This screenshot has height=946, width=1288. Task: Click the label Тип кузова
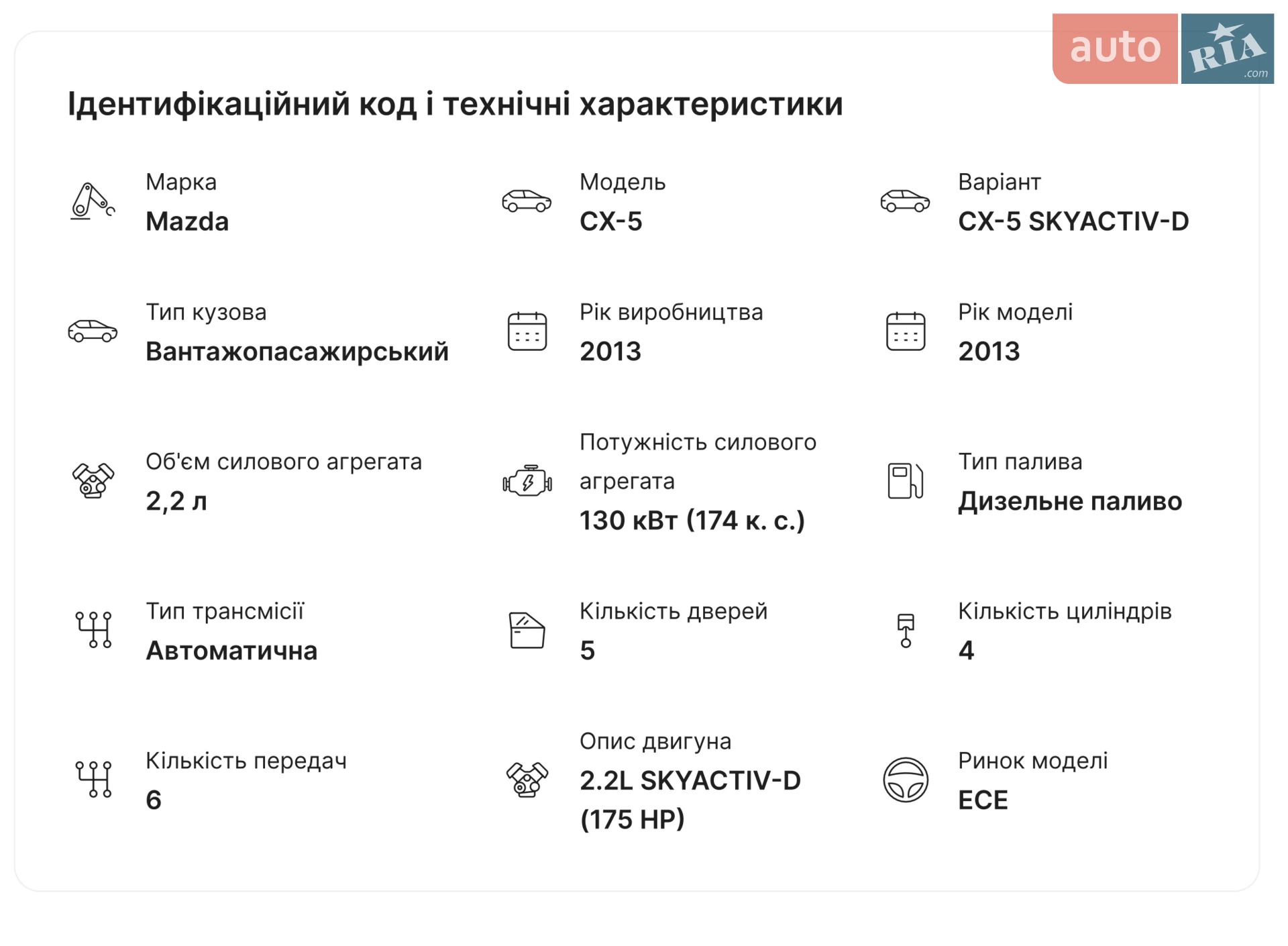tap(206, 312)
